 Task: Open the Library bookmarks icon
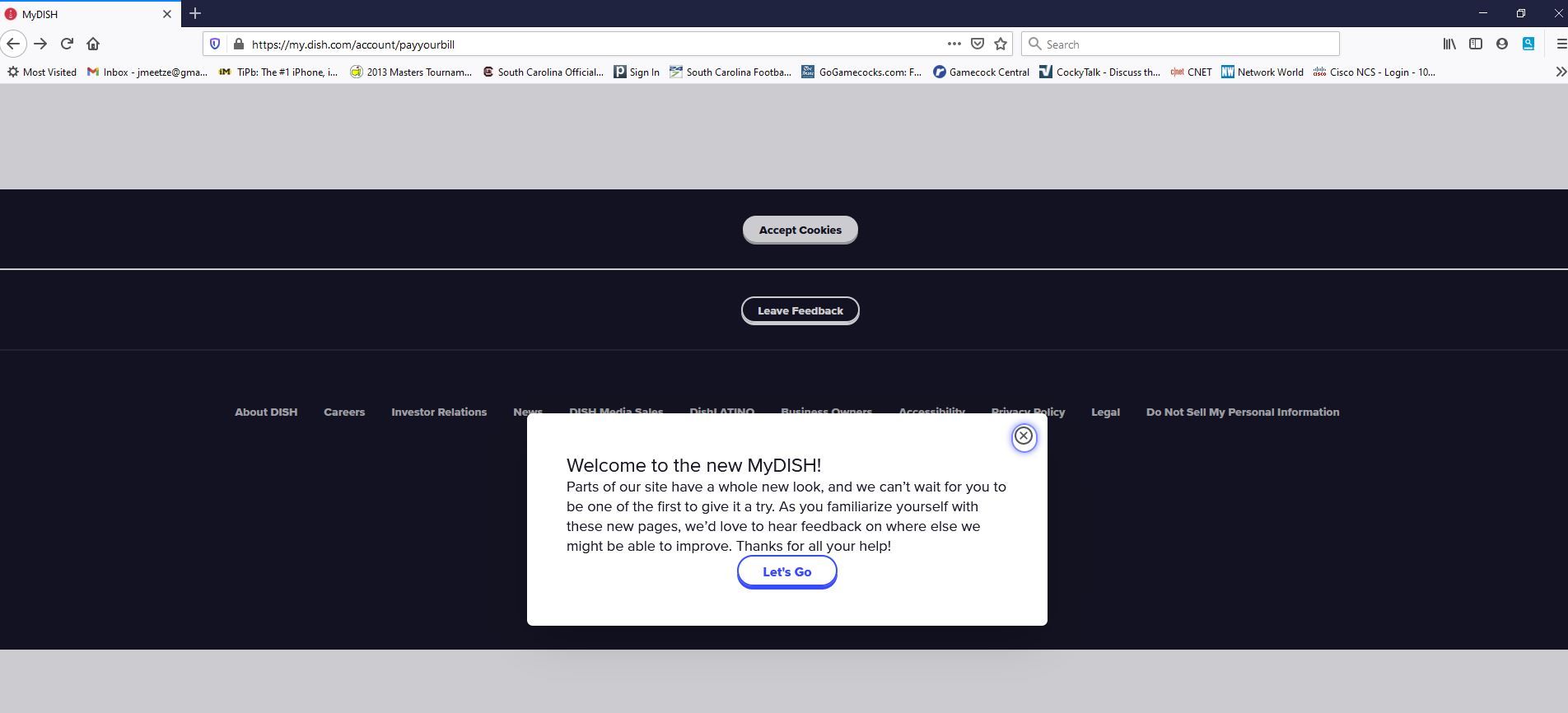pyautogui.click(x=1449, y=44)
